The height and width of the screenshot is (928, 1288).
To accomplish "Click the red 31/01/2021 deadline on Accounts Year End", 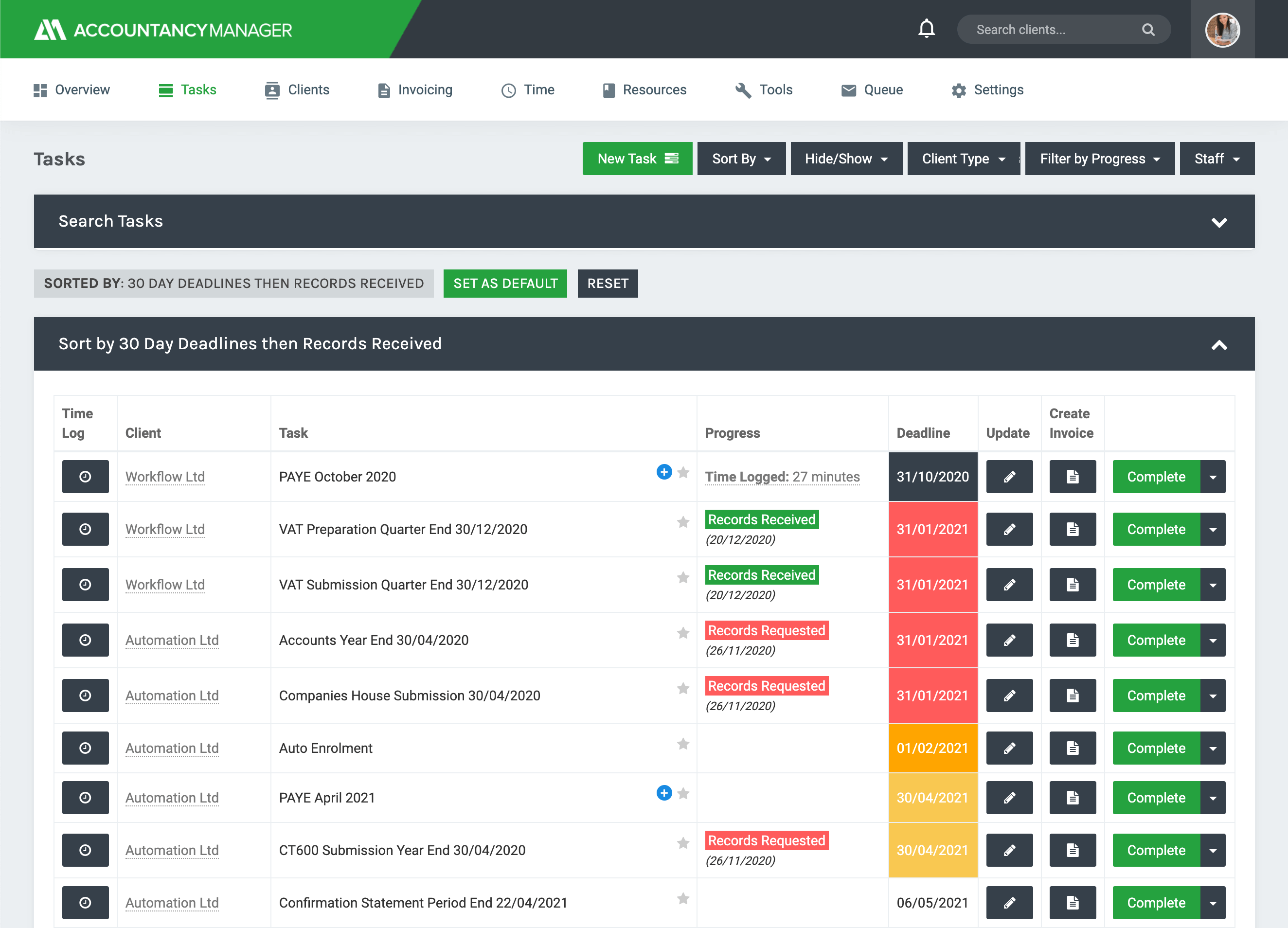I will click(x=932, y=640).
